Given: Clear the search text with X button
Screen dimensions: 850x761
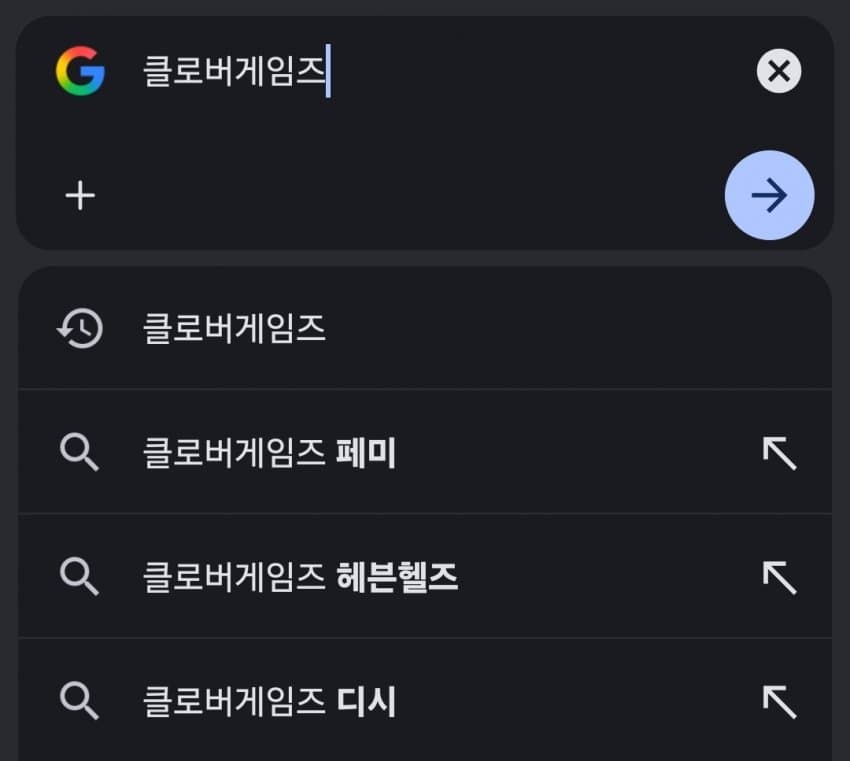Looking at the screenshot, I should coord(779,72).
